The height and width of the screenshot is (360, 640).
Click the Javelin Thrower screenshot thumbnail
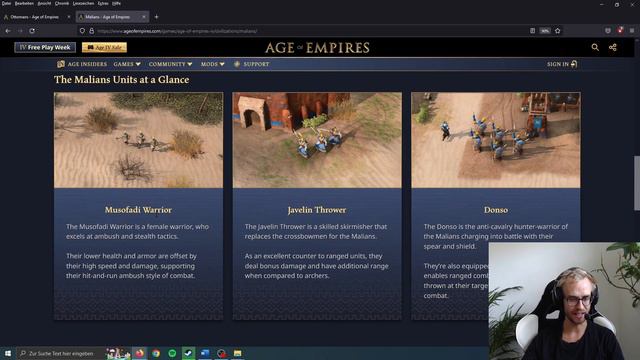[317, 140]
